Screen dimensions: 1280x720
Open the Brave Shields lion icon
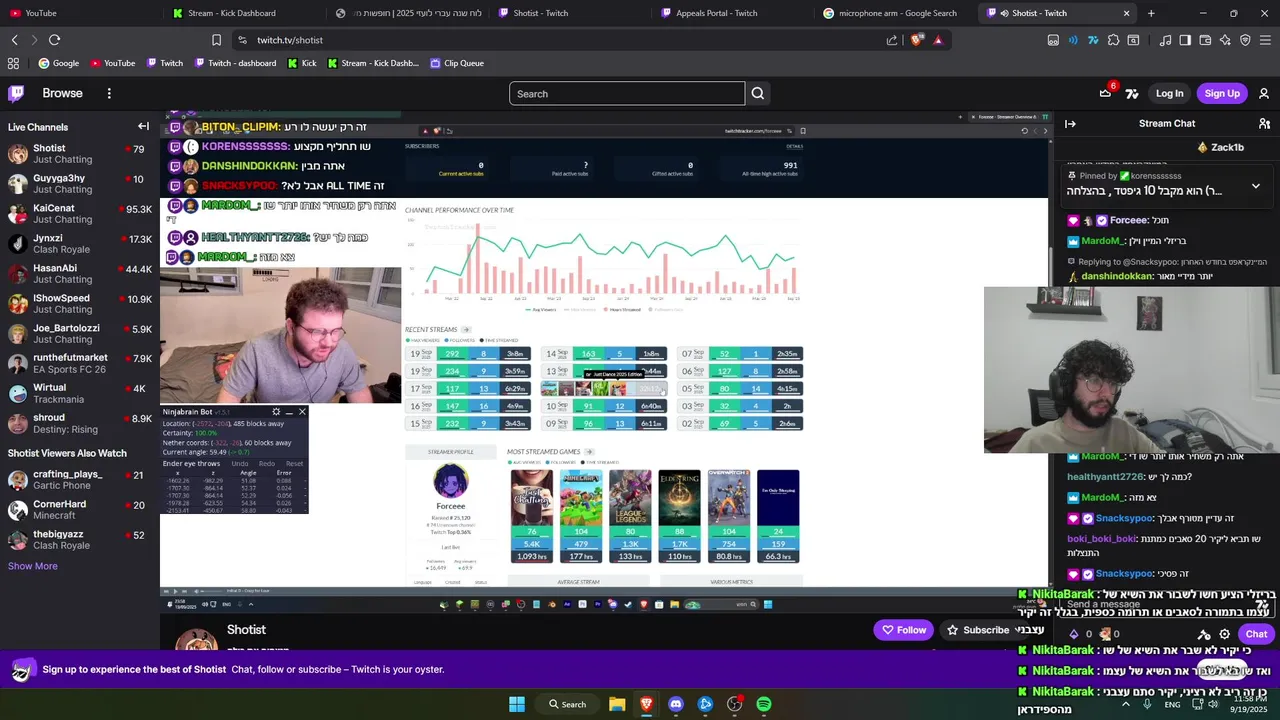tap(917, 40)
